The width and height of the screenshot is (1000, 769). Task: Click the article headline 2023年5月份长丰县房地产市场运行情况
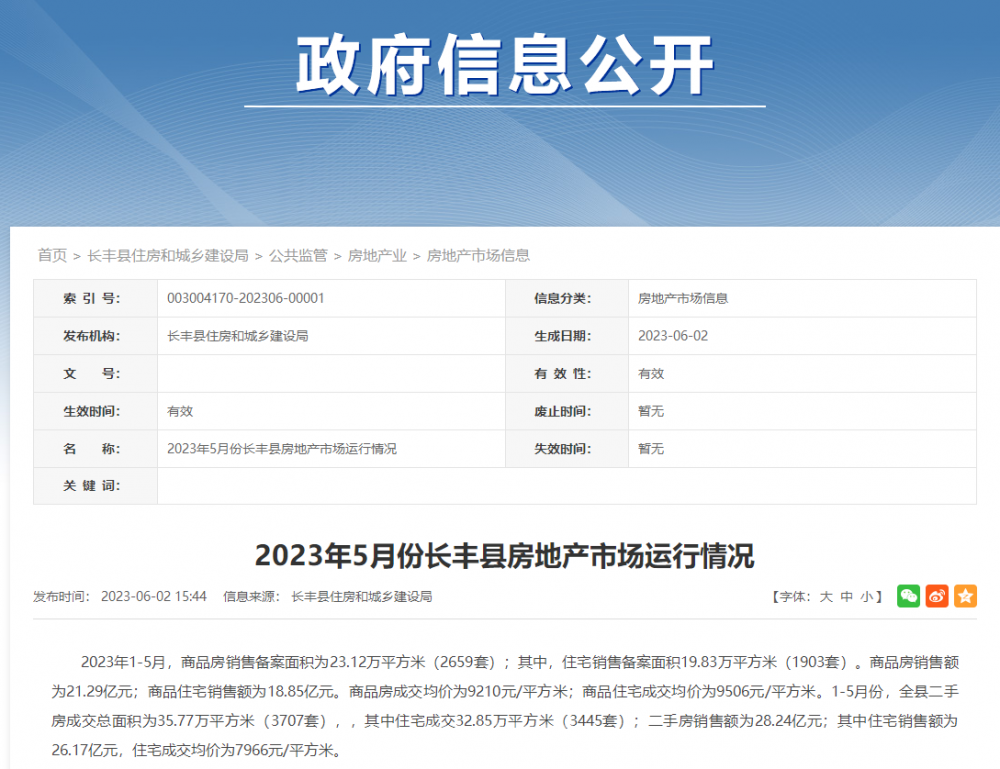tap(504, 555)
